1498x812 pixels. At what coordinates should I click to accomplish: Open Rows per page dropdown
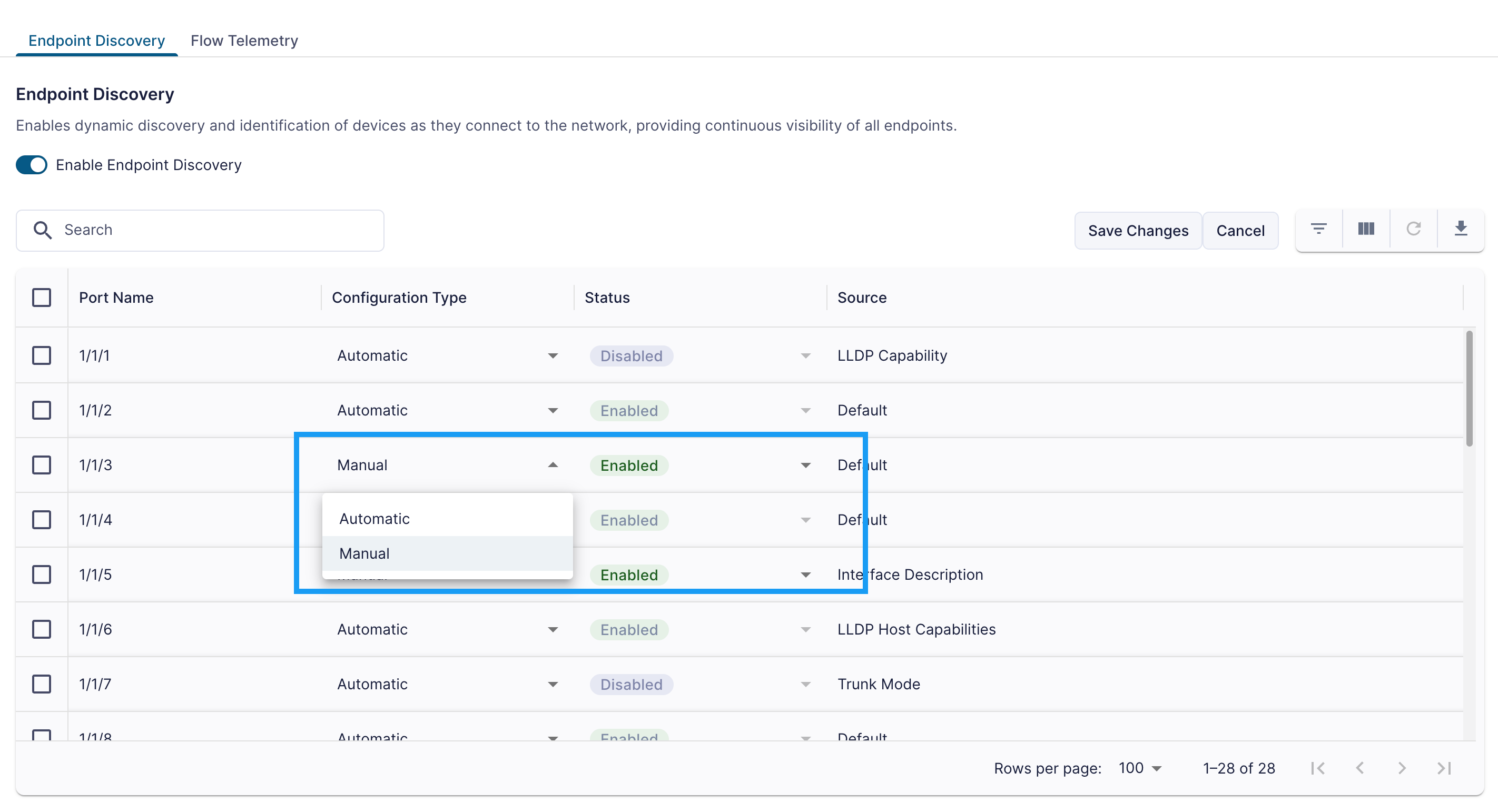coord(1140,768)
